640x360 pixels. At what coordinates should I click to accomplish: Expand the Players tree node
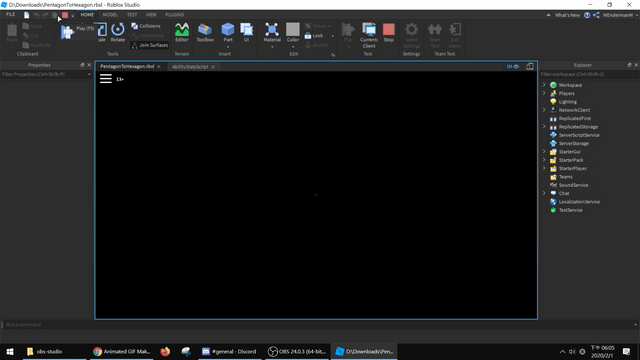544,93
